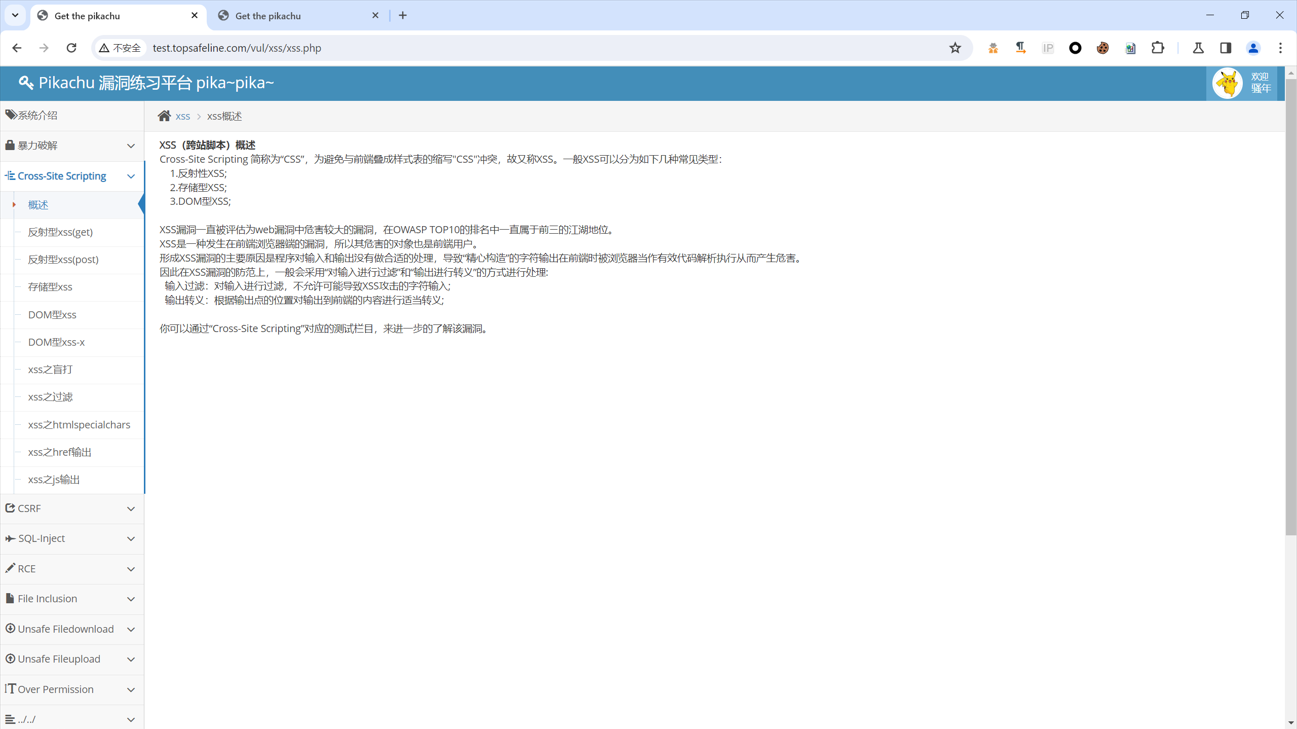Expand the Unsafe Fileupload section

71,659
